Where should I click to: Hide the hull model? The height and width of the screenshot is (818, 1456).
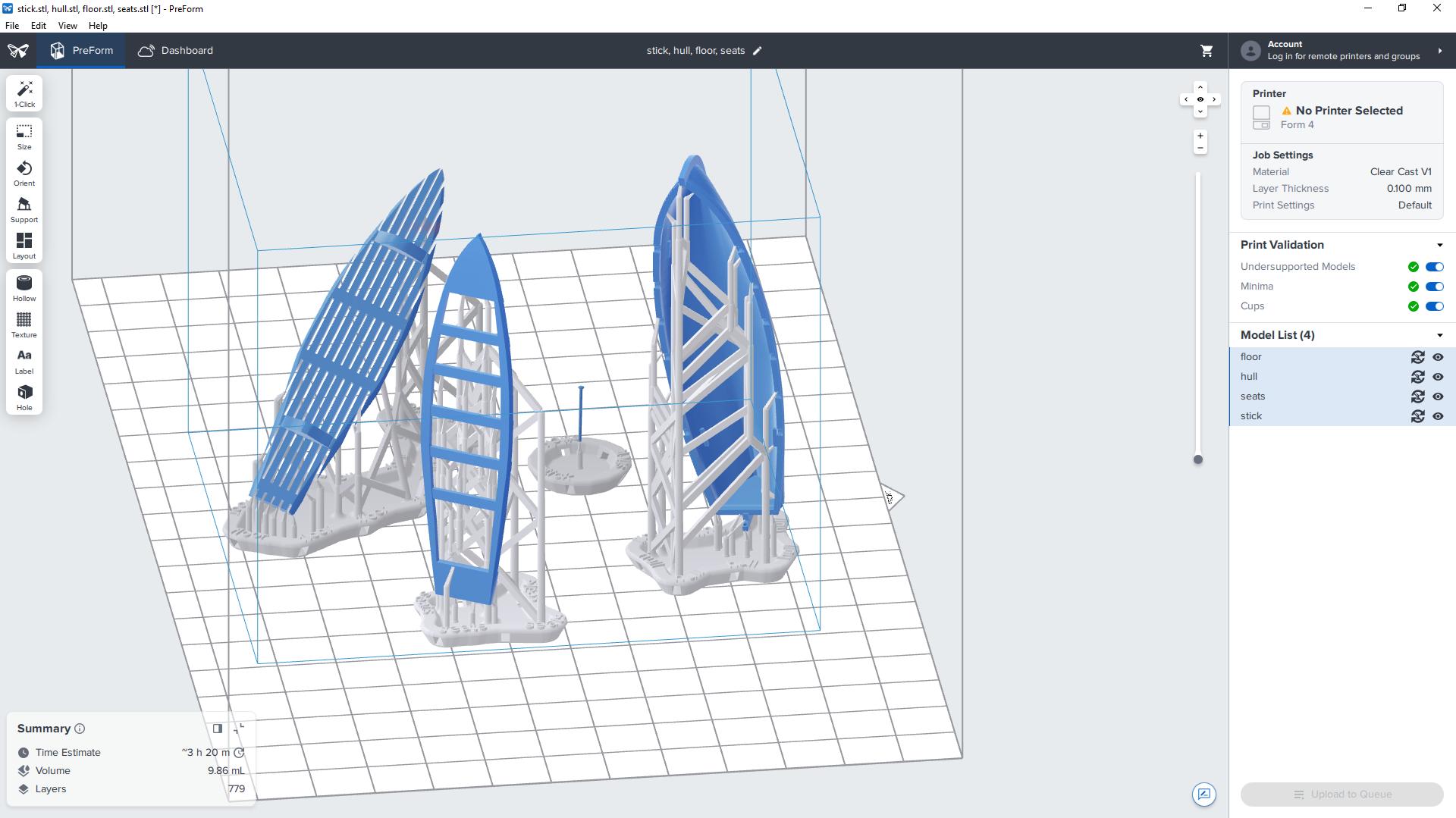click(1438, 377)
